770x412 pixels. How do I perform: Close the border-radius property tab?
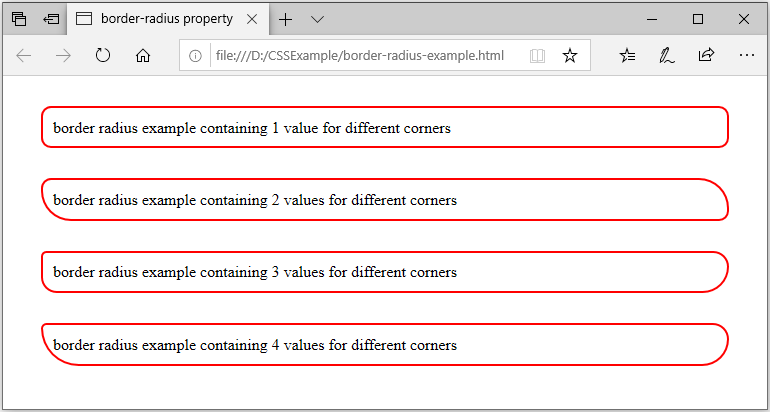[x=251, y=19]
